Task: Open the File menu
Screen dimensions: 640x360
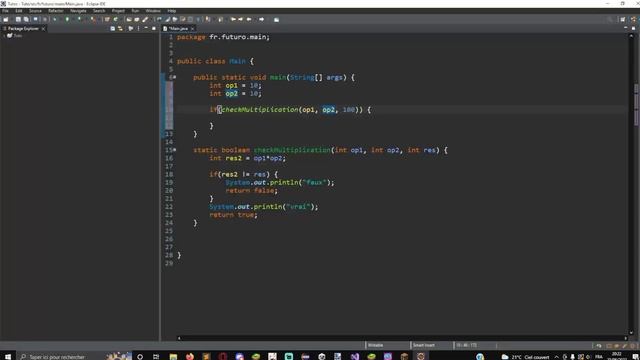Action: [x=5, y=11]
